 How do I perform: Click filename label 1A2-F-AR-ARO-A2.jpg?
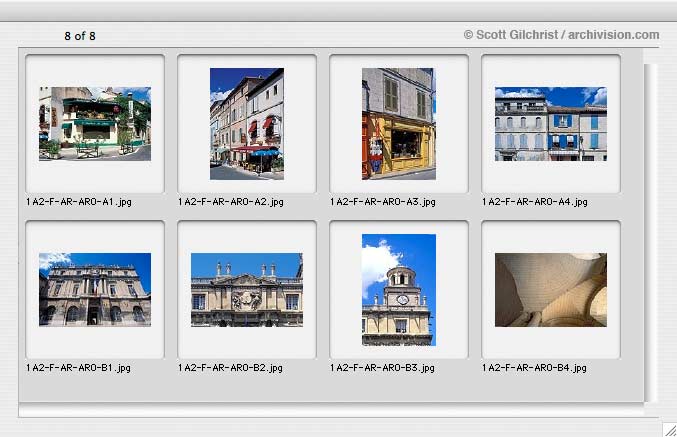pyautogui.click(x=231, y=202)
